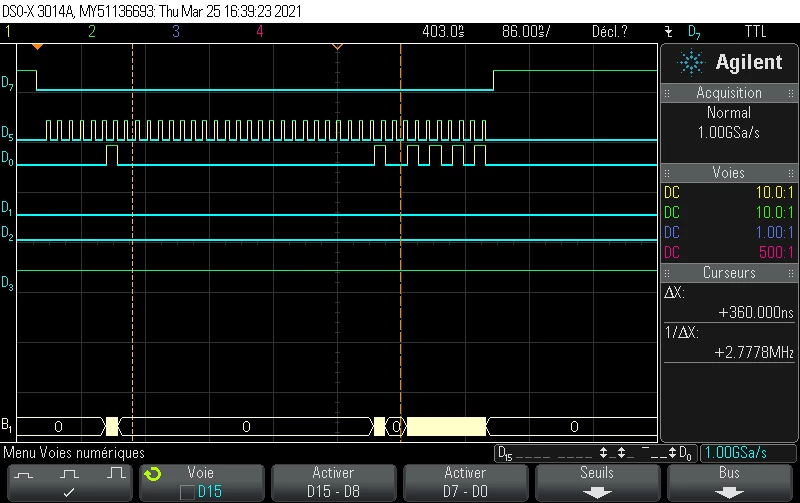Screen dimensions: 800x503
Task: Click the blue DC 1.00:1 channel row
Action: coord(729,232)
